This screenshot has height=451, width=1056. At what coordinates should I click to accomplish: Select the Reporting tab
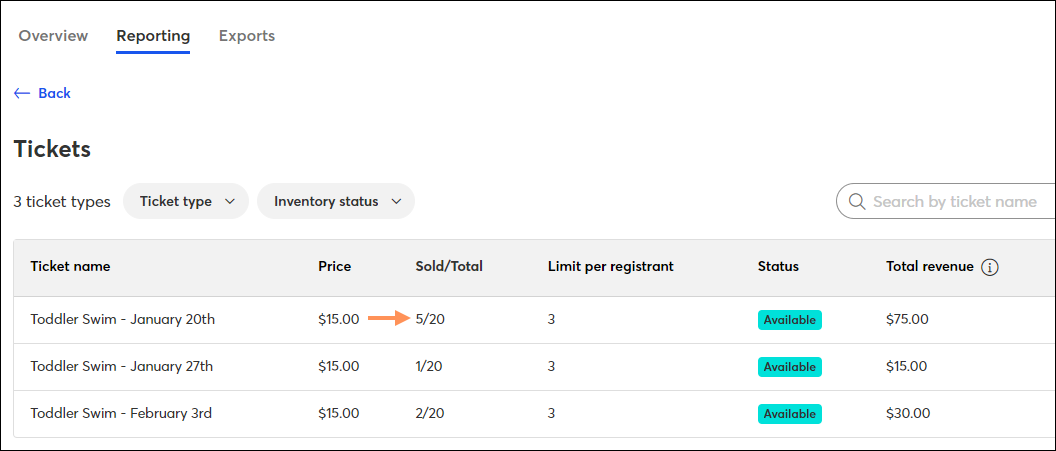[x=153, y=36]
